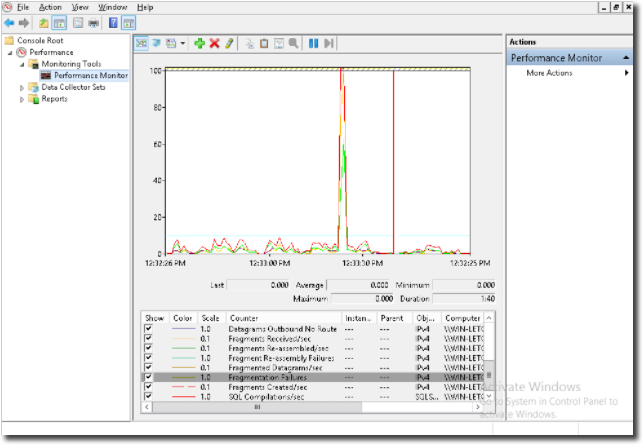This screenshot has width=643, height=445.
Task: Click Paste Counter List clipboard icon
Action: pos(264,43)
